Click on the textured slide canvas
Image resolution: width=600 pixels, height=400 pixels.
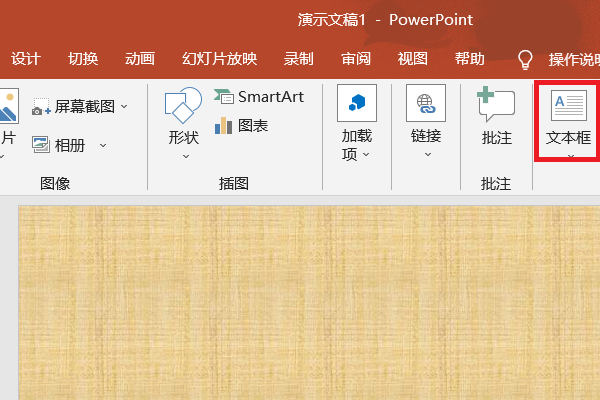pos(300,300)
